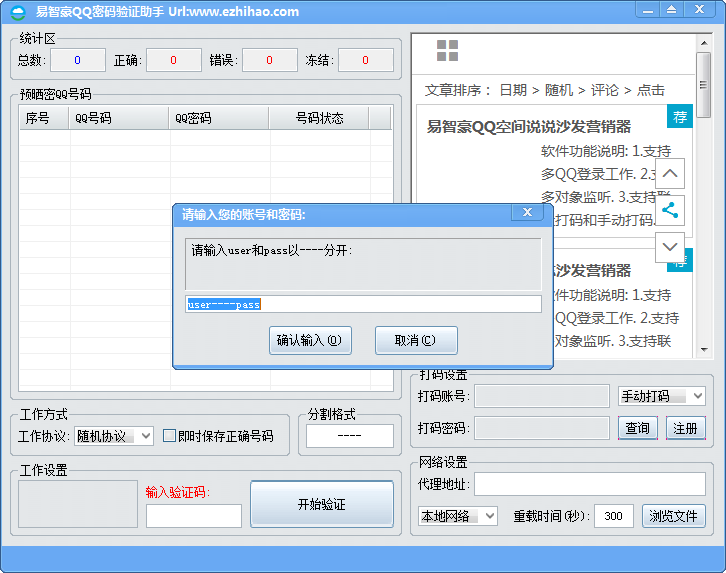
Task: Click 取消(C) button in dialog
Action: click(416, 341)
